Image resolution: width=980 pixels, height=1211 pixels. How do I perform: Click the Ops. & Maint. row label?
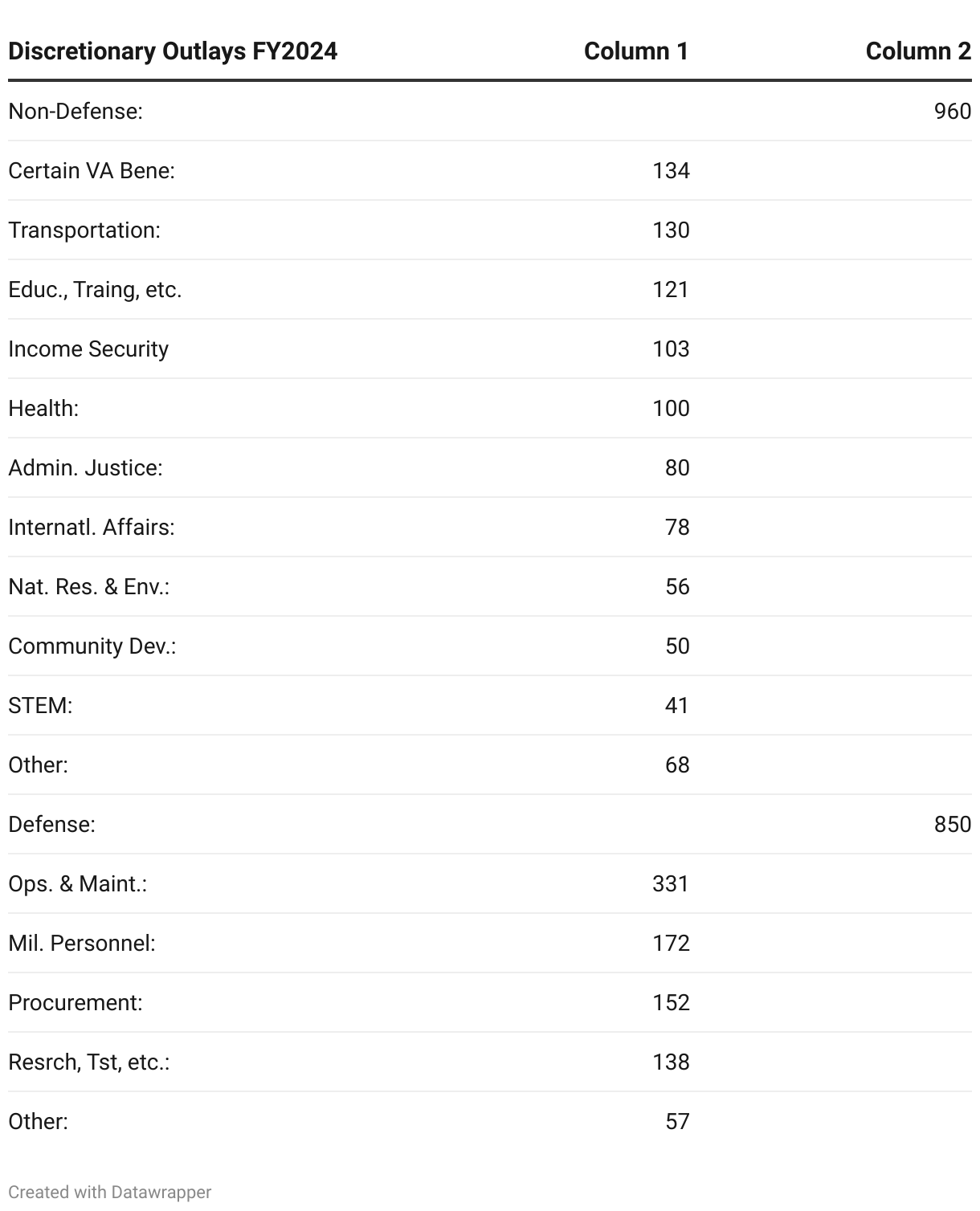point(78,883)
